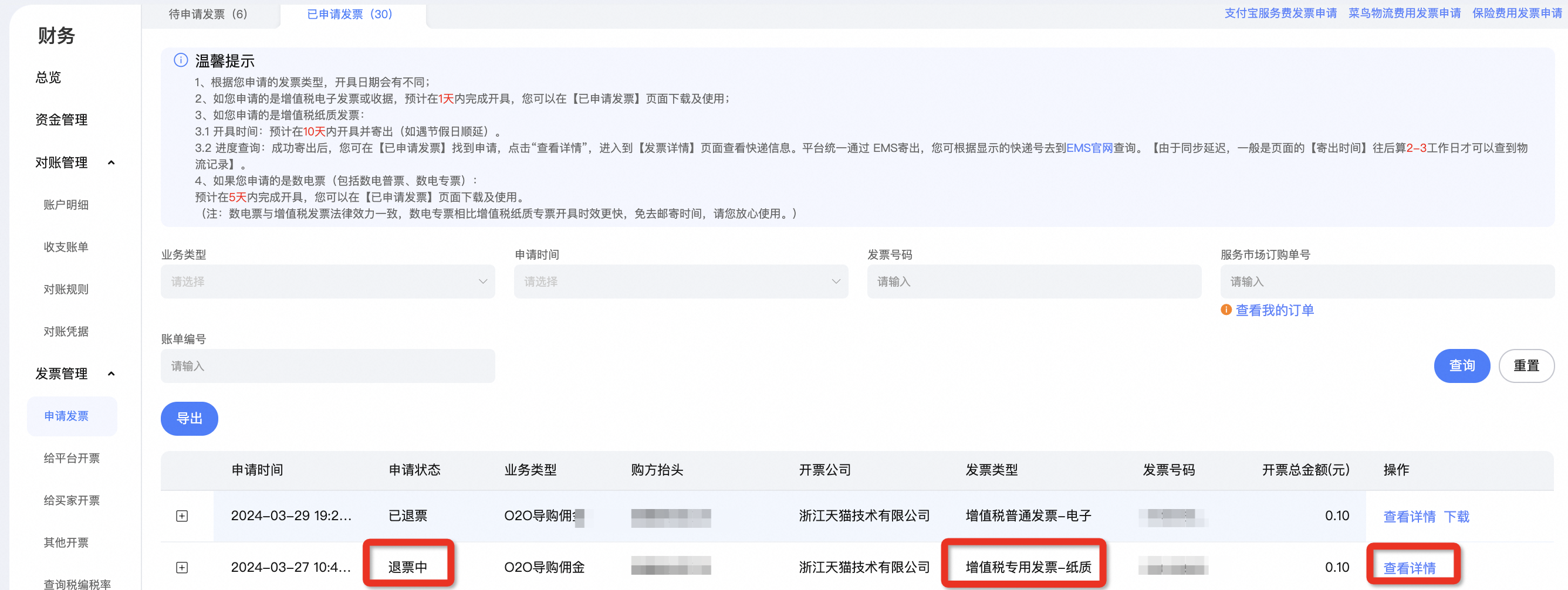
Task: Open 给平台开票 page
Action: point(72,458)
